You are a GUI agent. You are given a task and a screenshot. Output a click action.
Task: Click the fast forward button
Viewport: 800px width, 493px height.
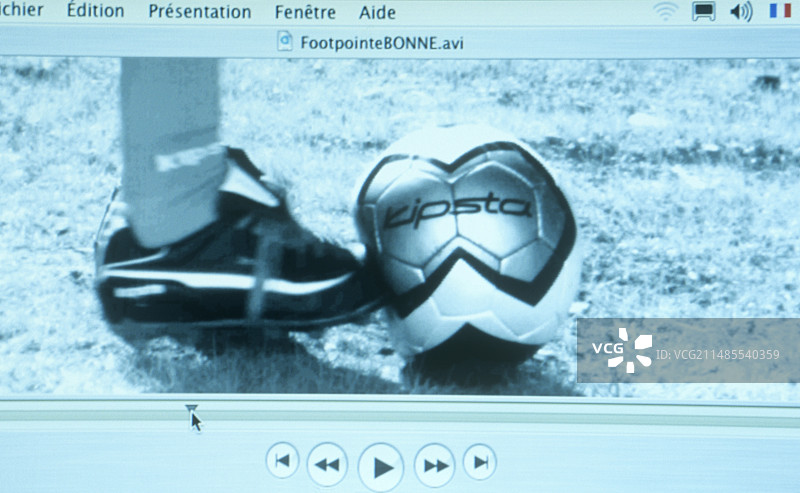click(435, 465)
